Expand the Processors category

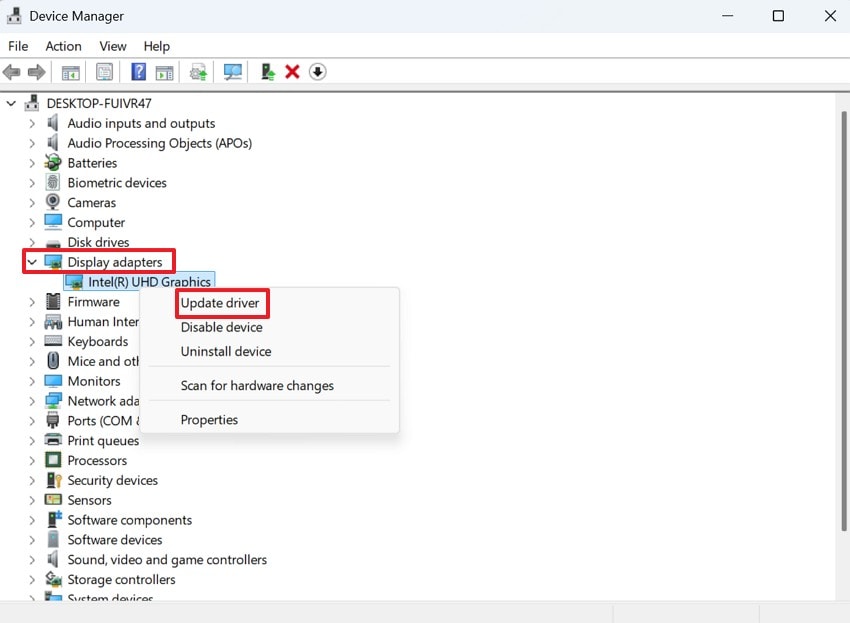pos(31,460)
